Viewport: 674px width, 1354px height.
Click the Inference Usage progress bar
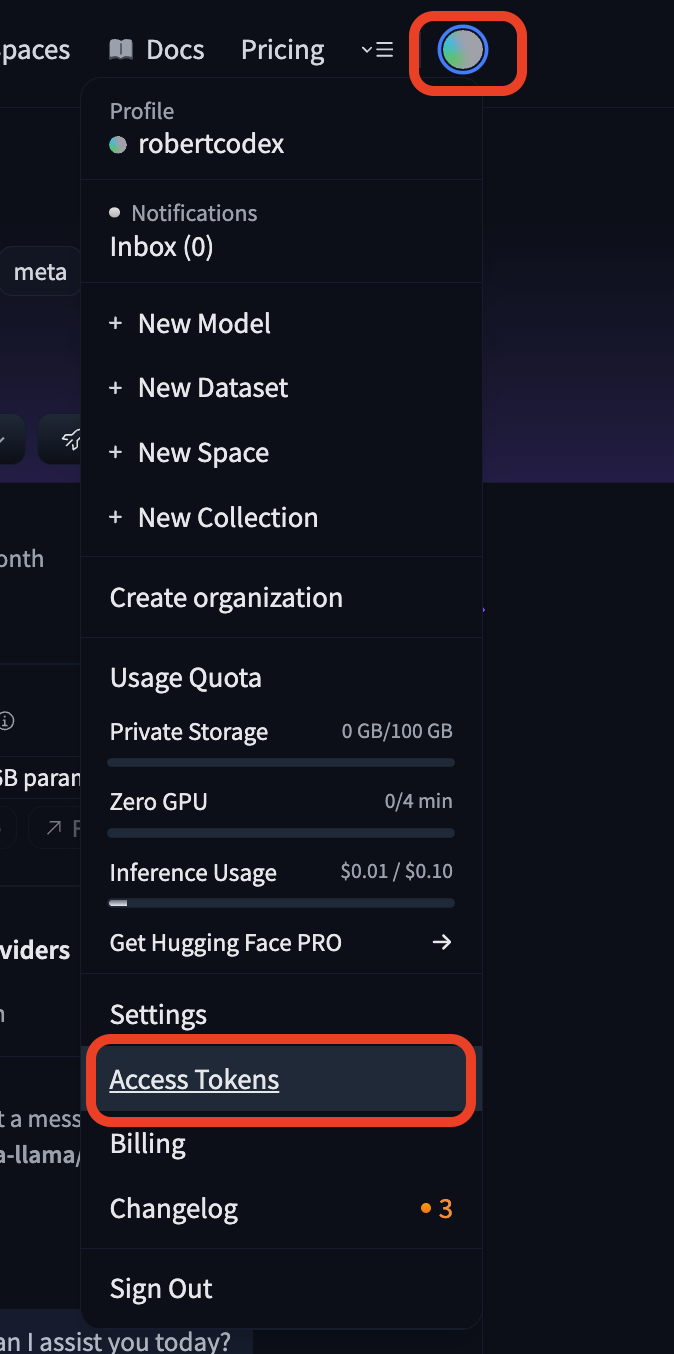point(280,902)
